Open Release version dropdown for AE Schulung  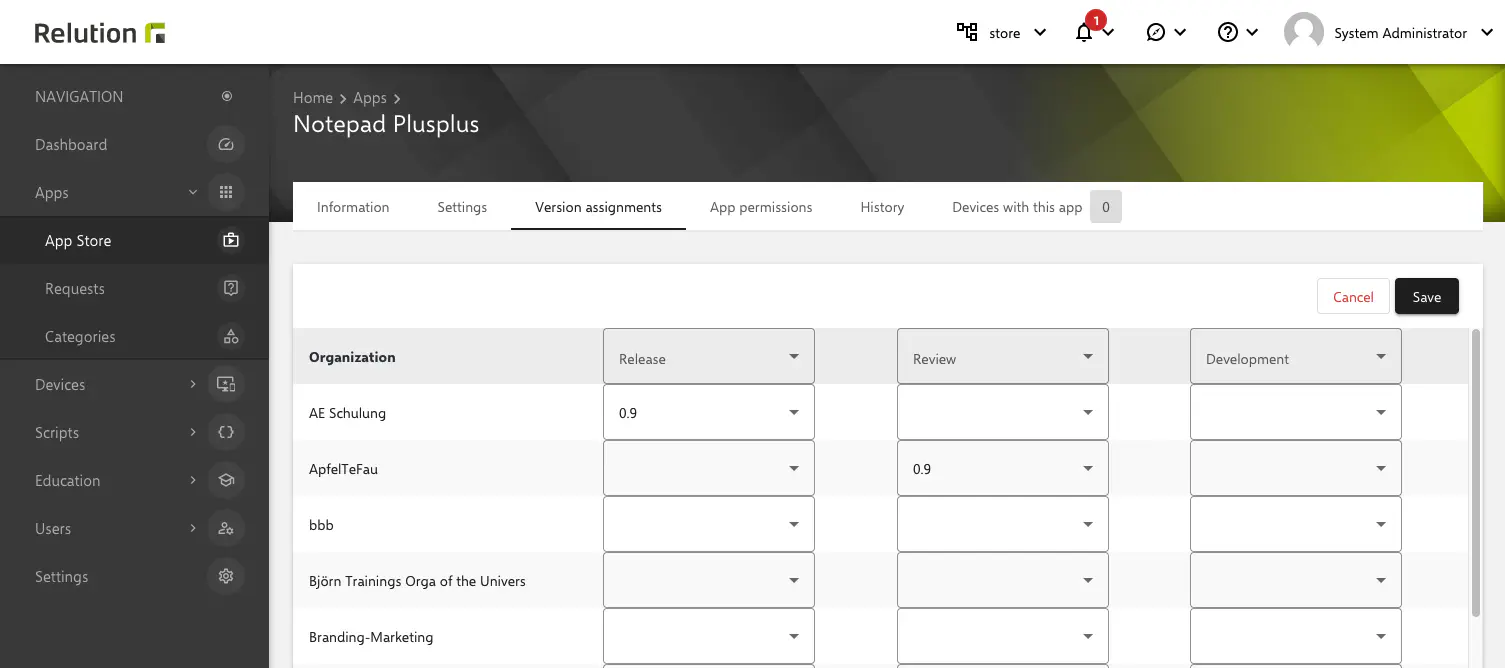708,412
